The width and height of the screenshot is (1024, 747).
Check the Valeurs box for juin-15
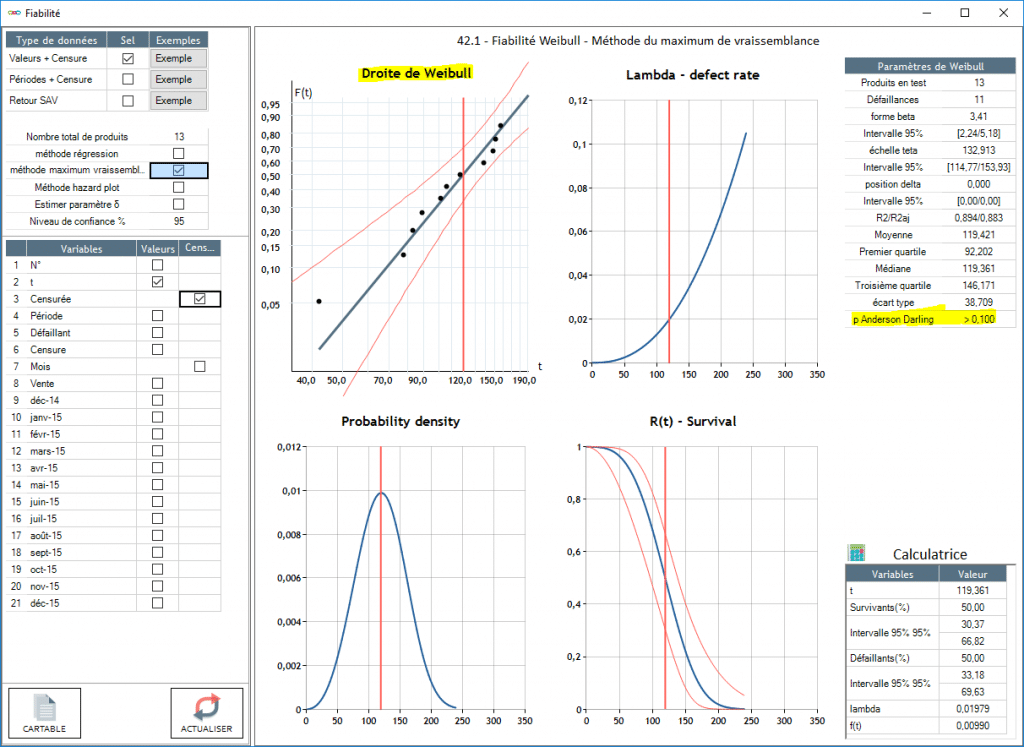point(157,501)
